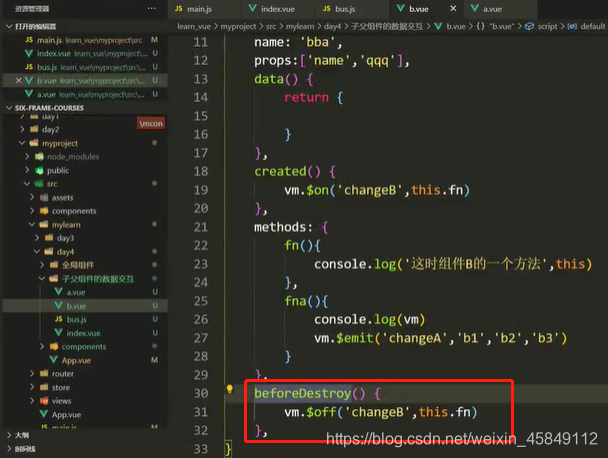Open bus.js in open editors list
Viewport: 608px width, 458px height.
(x=85, y=67)
